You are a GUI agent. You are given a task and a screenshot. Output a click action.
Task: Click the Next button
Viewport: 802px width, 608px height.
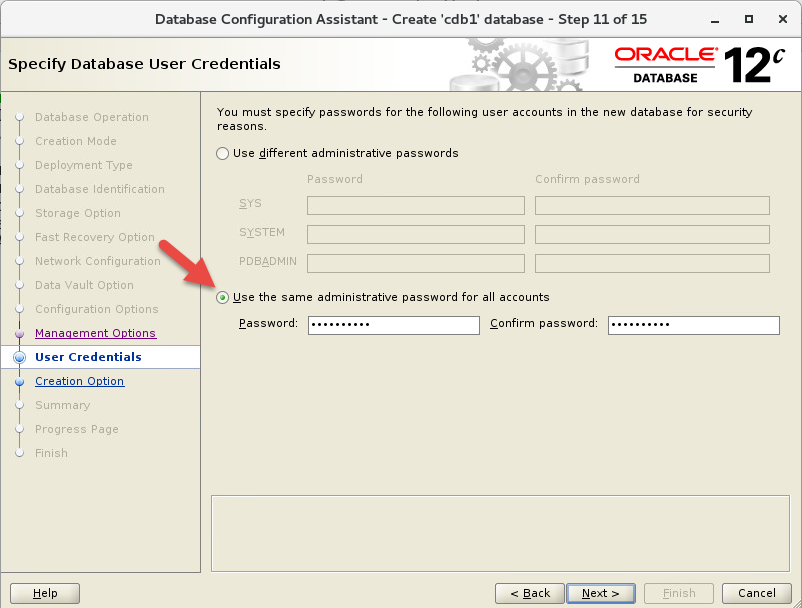(x=601, y=593)
